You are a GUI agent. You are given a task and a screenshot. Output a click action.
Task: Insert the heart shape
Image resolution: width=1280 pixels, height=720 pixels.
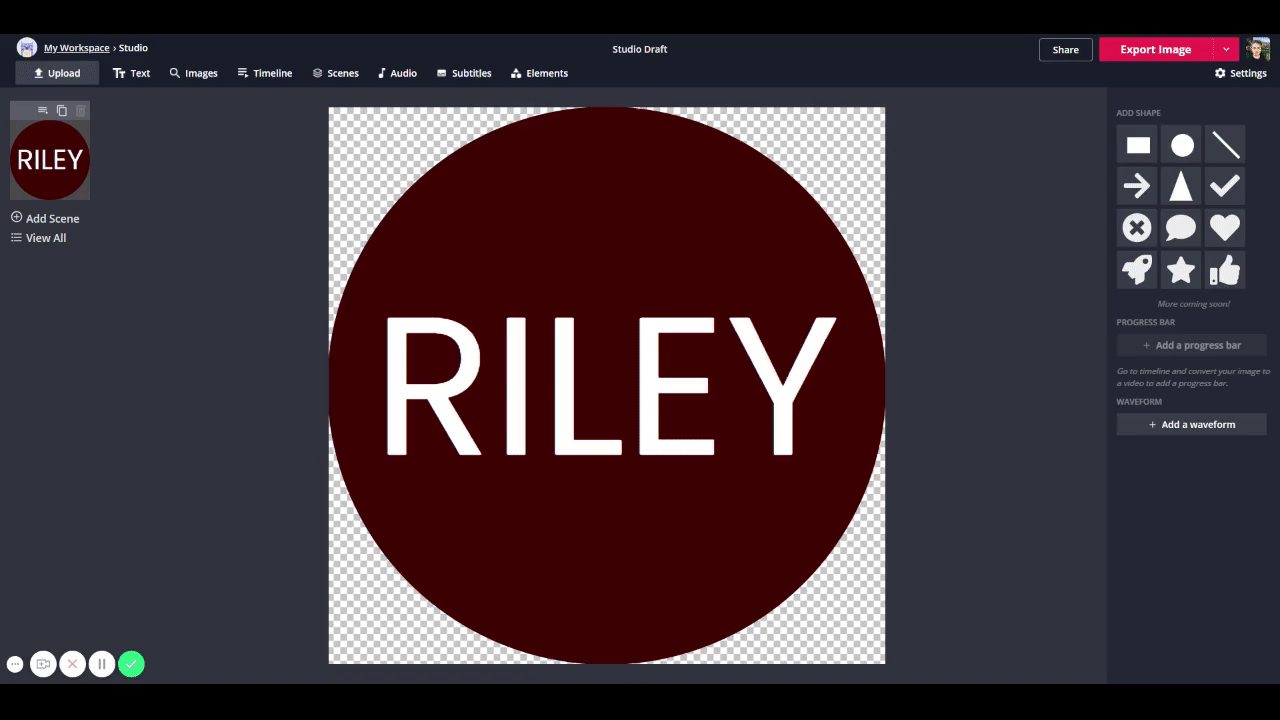coord(1225,228)
